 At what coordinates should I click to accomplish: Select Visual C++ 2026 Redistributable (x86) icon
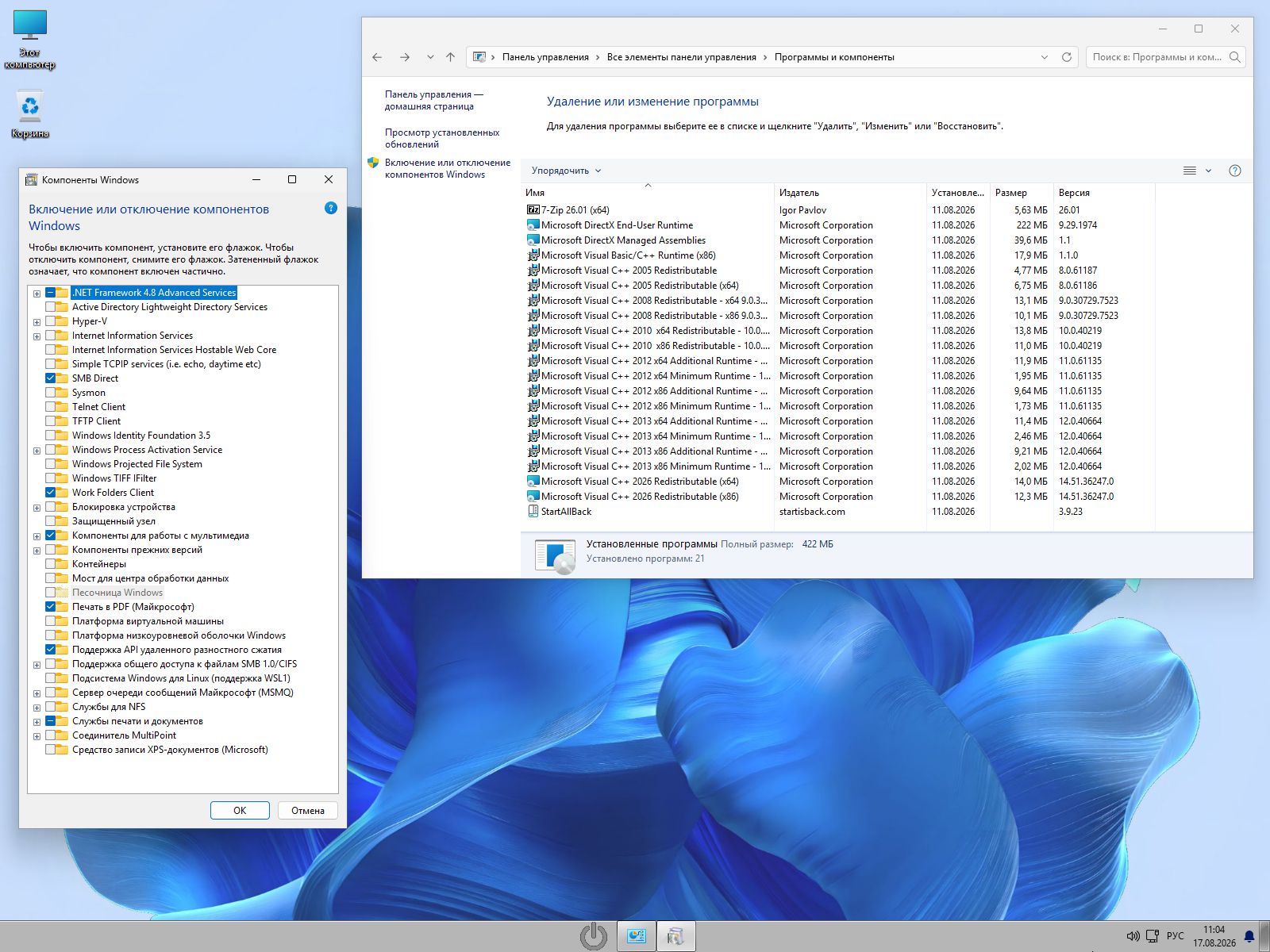click(x=533, y=497)
